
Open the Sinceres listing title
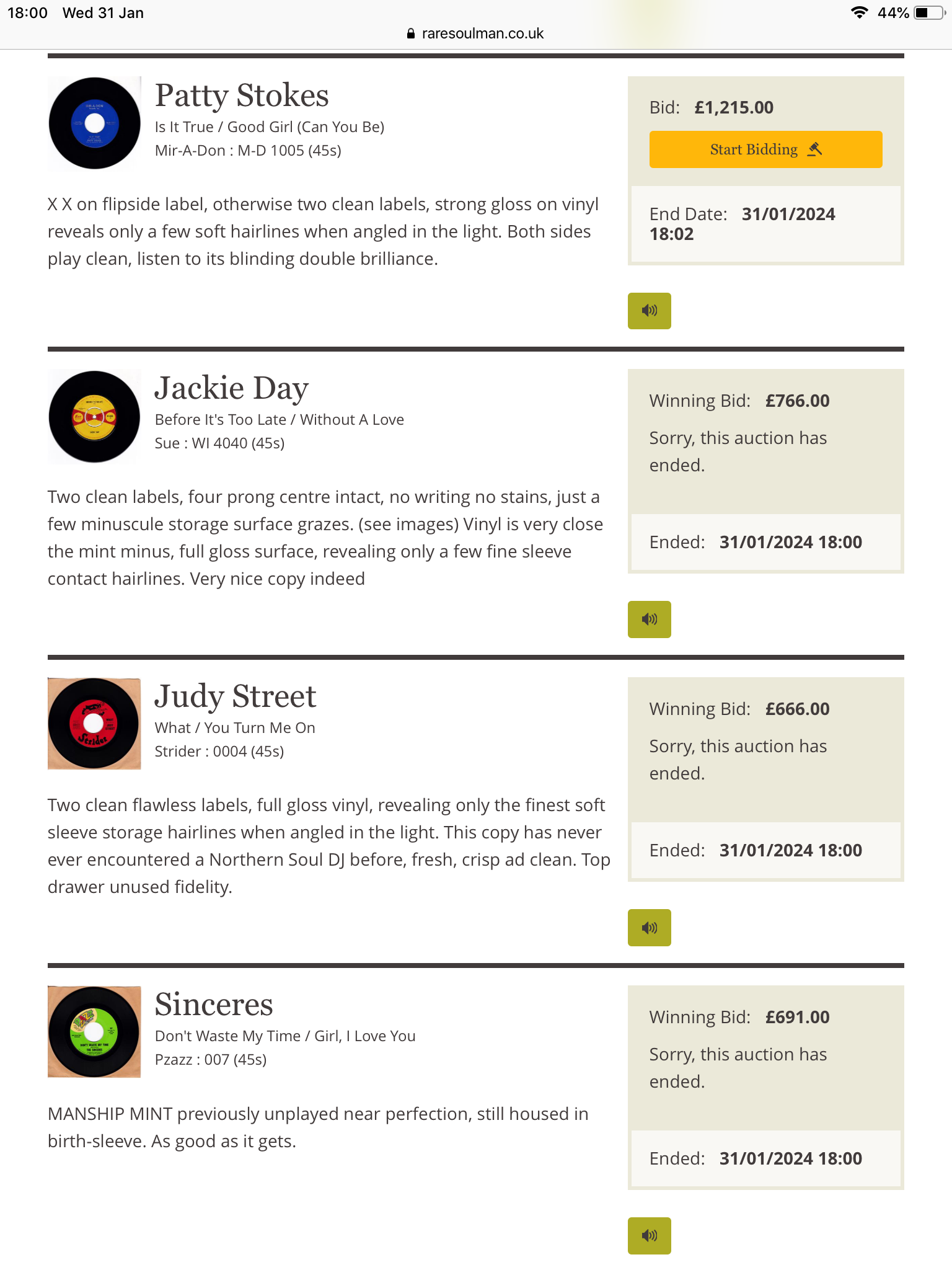[214, 1005]
